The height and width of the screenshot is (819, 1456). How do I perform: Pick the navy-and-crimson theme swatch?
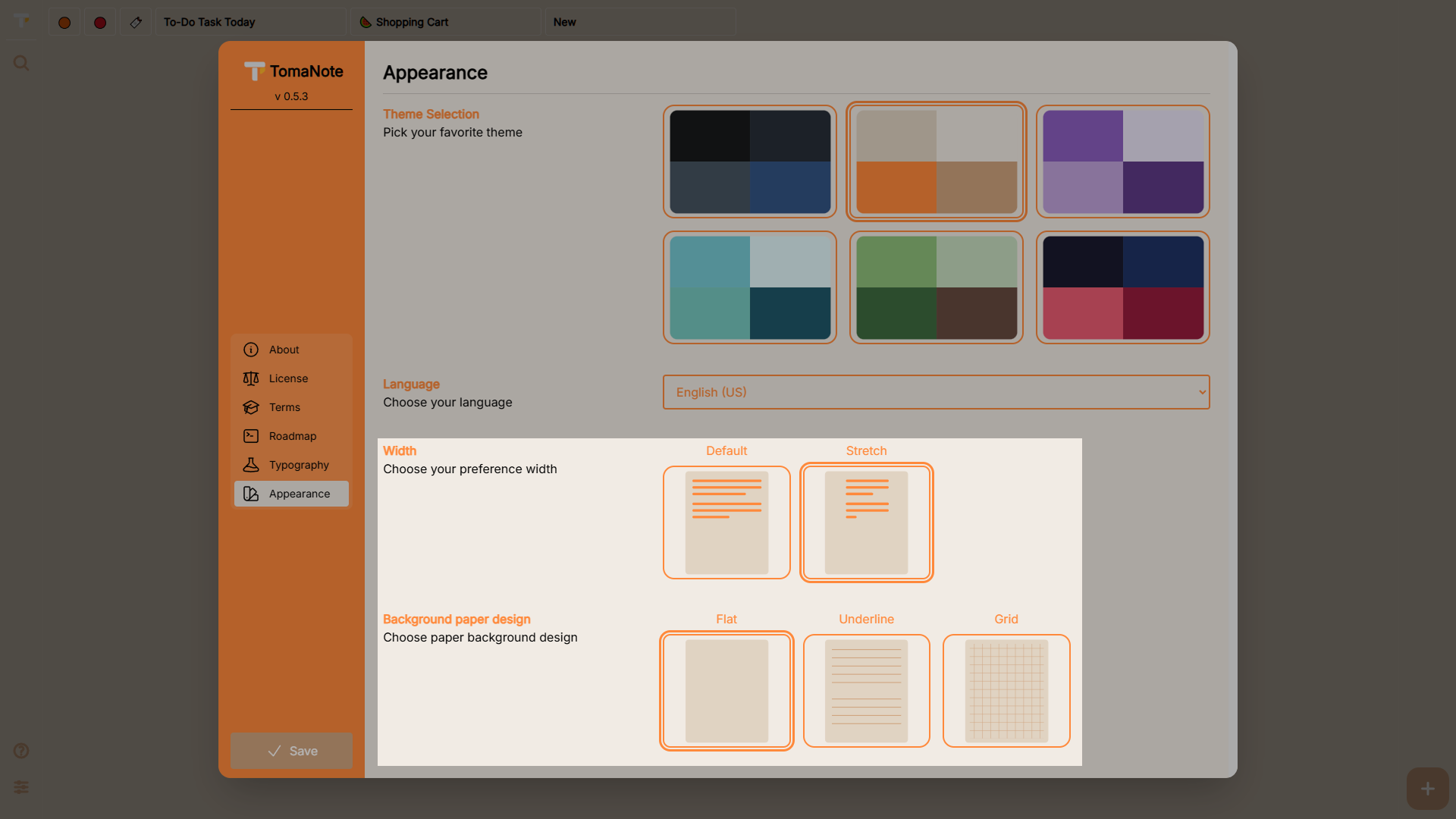(x=1123, y=287)
